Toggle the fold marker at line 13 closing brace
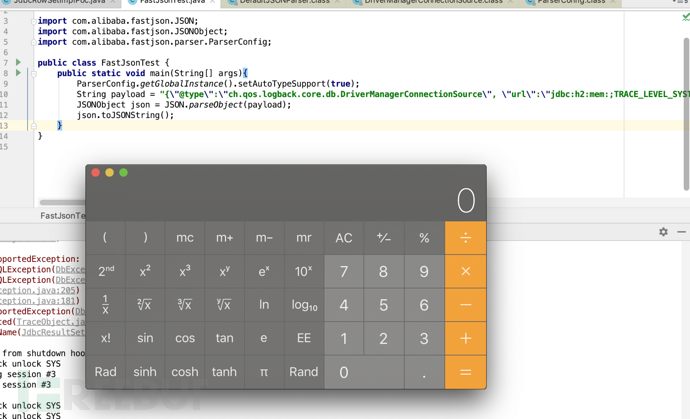The height and width of the screenshot is (419, 690). [33, 126]
